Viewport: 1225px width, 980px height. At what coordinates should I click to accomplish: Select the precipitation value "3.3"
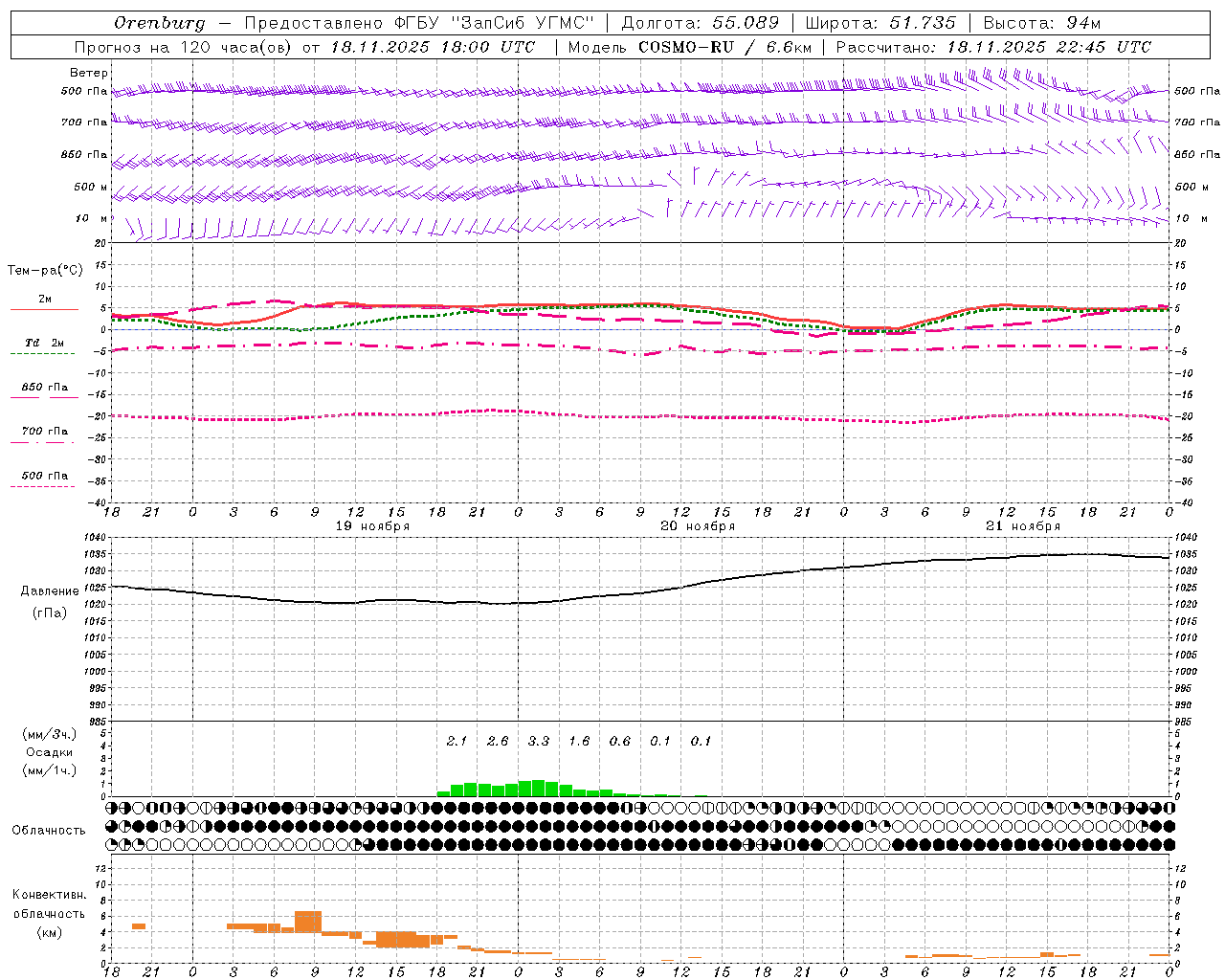[x=539, y=741]
